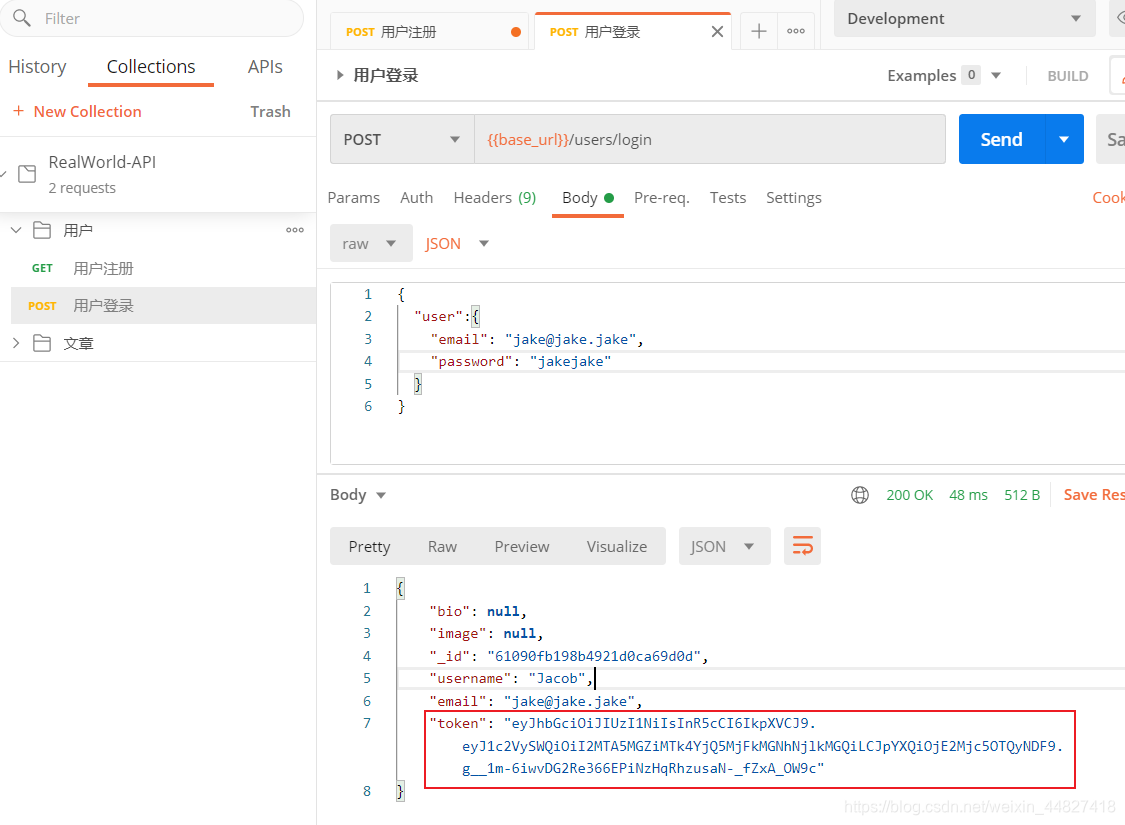Click Save Response link
Viewport: 1125px width, 825px height.
[x=1093, y=494]
